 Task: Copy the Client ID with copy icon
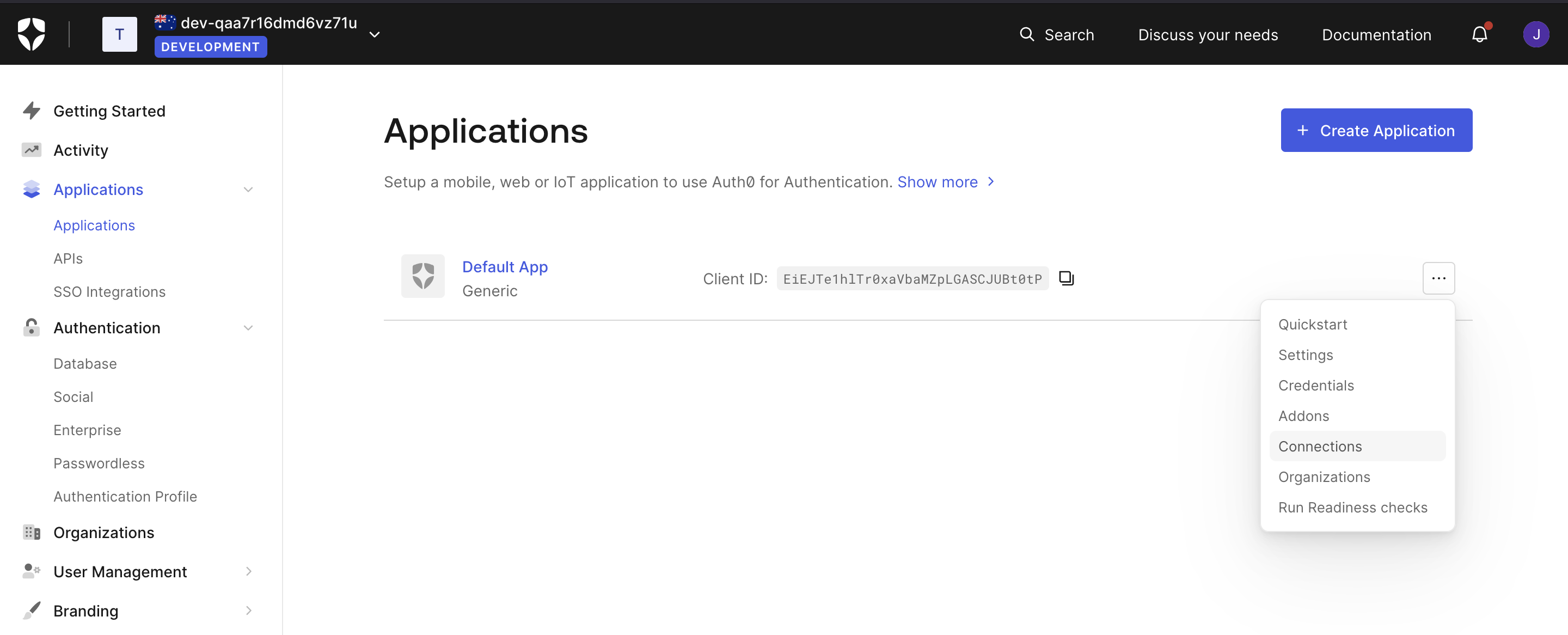[1067, 278]
